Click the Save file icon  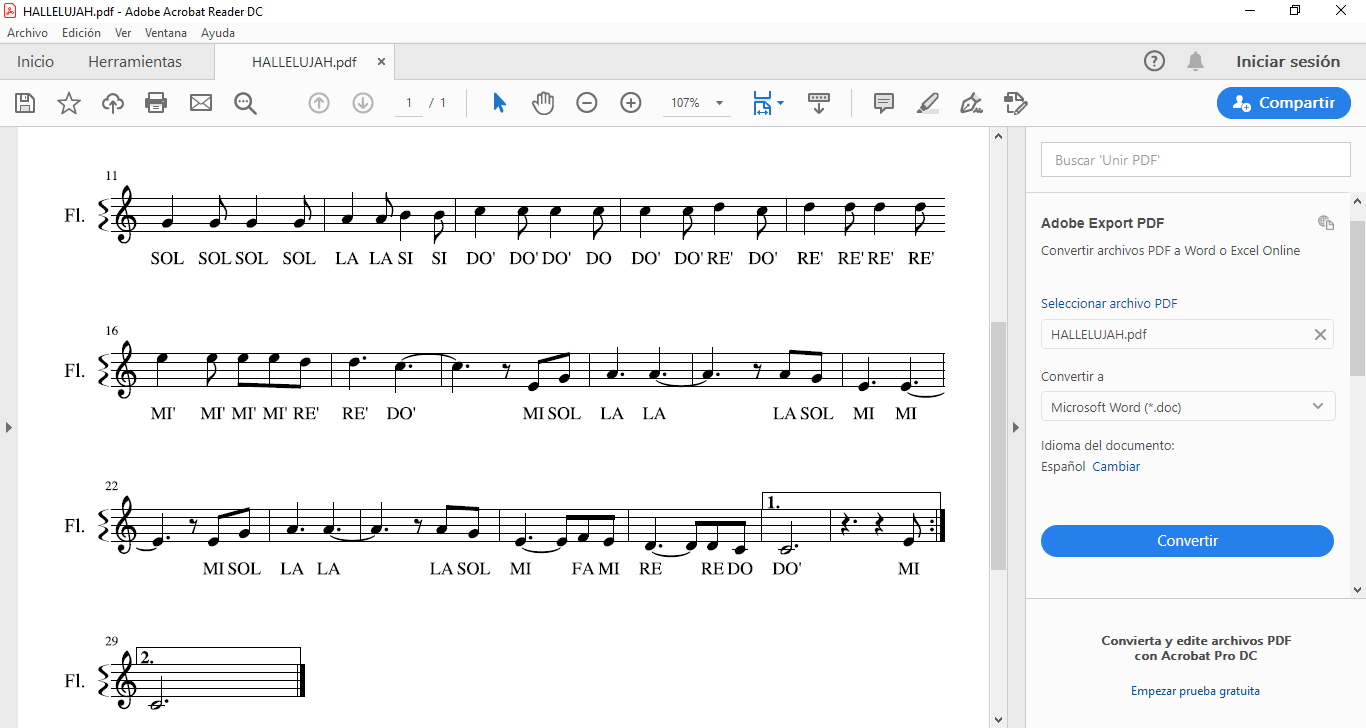[25, 103]
